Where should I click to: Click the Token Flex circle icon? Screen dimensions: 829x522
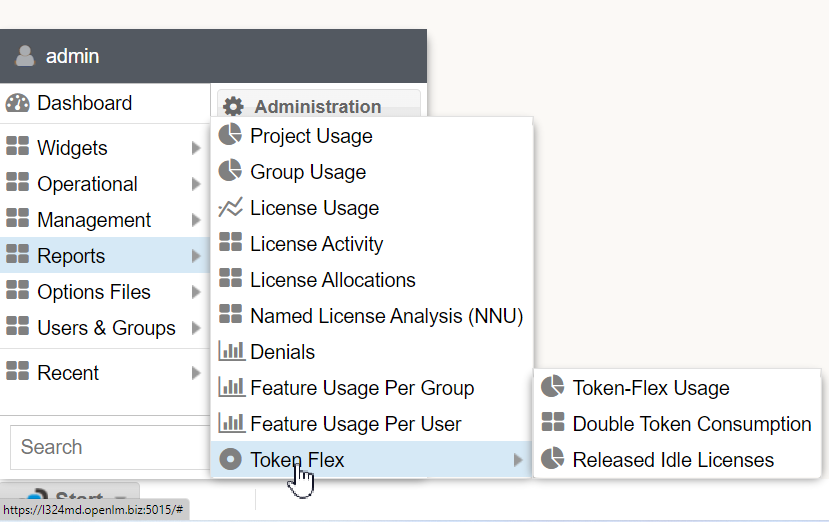[x=230, y=460]
